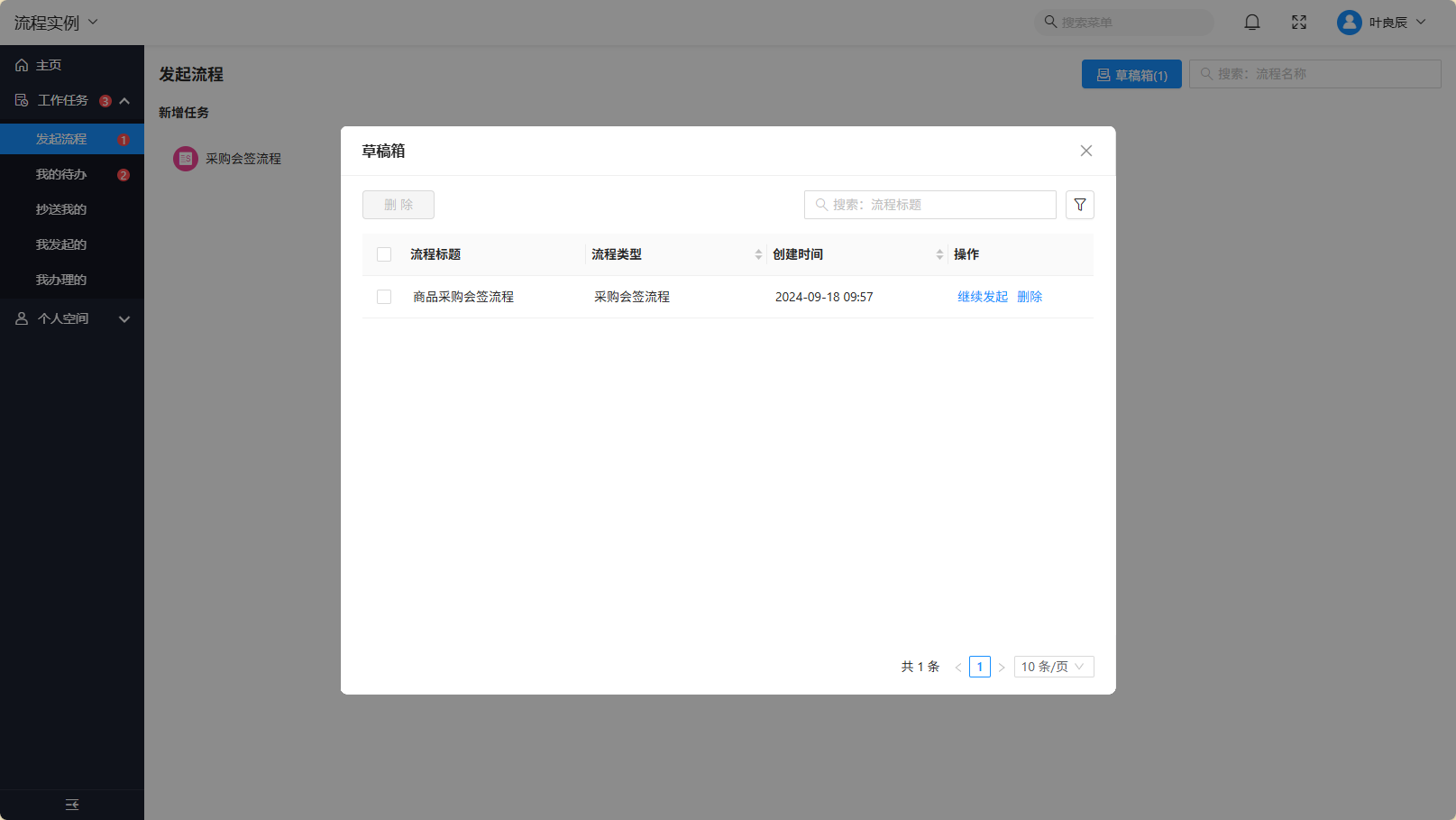Open the notification bell

click(x=1251, y=23)
